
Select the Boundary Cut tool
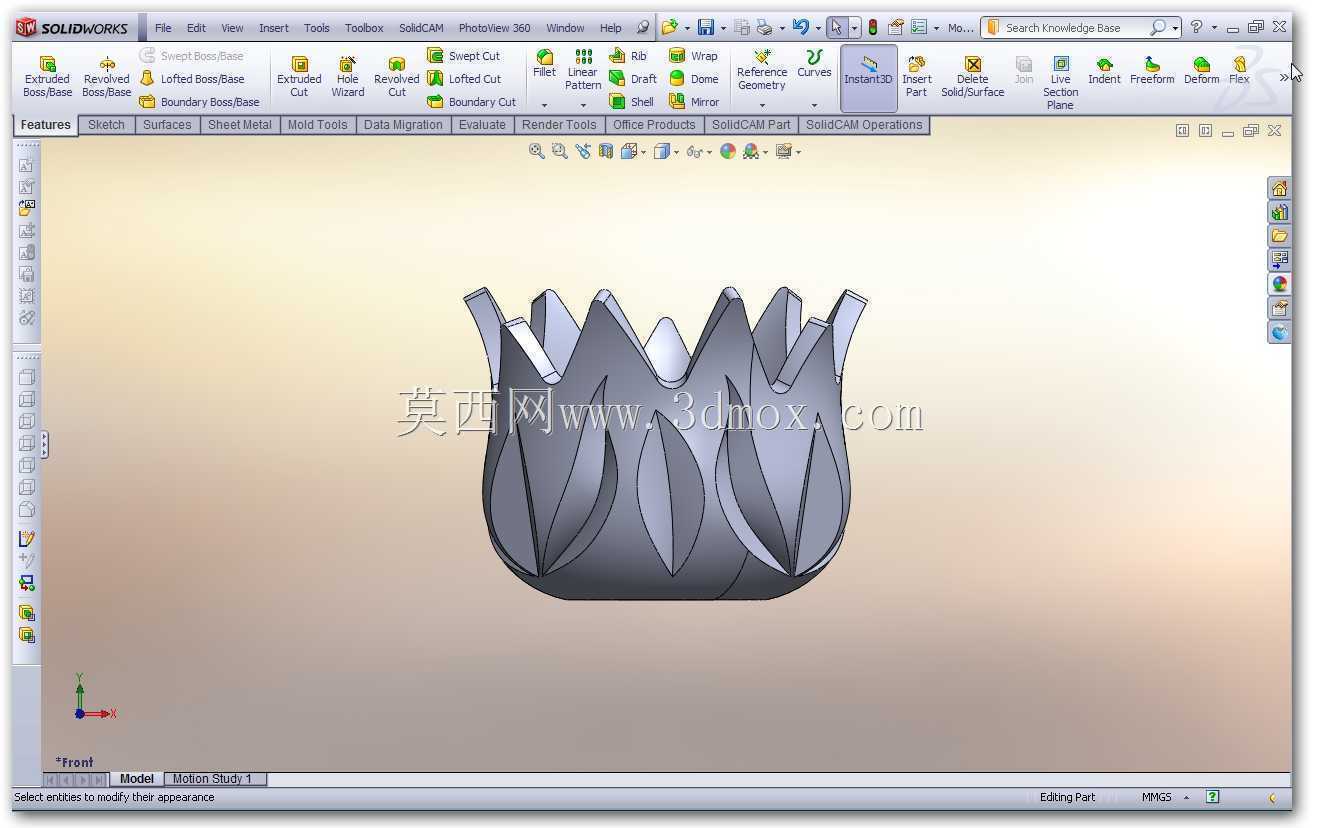(471, 101)
